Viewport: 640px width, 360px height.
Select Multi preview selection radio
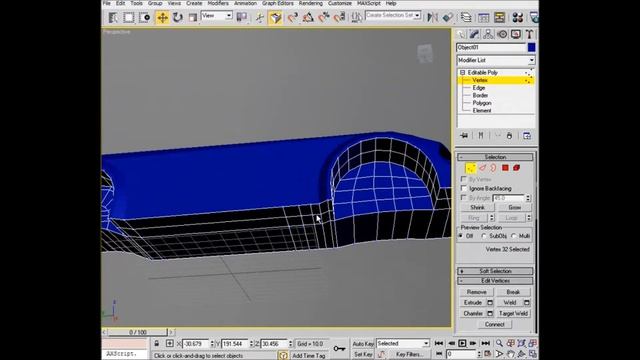pos(514,236)
